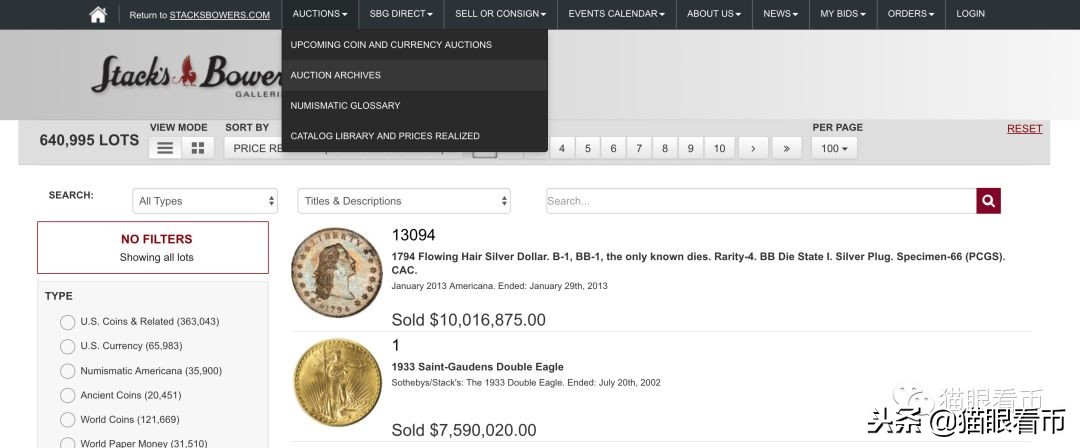Image resolution: width=1080 pixels, height=448 pixels.
Task: Click the Stack's Bowers Galleries logo
Action: coord(187,74)
